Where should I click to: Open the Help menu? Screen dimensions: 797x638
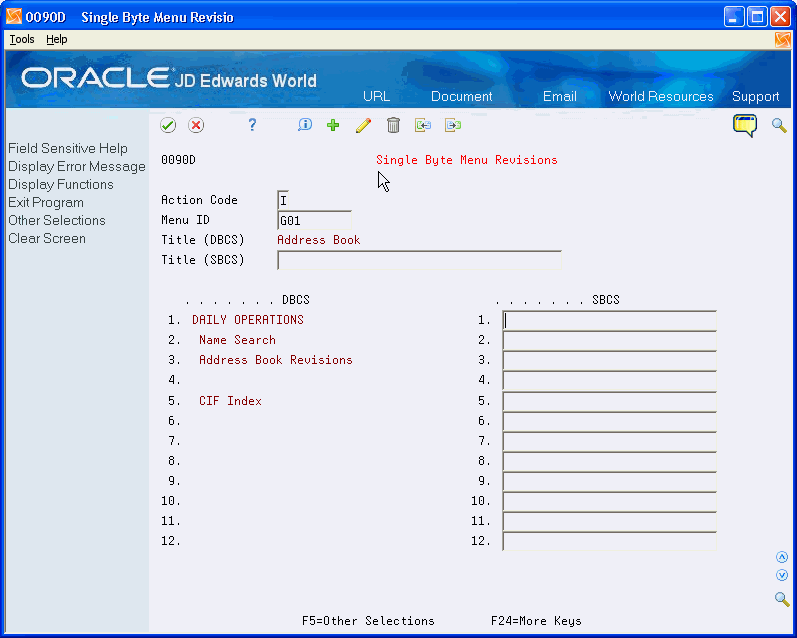click(x=56, y=39)
